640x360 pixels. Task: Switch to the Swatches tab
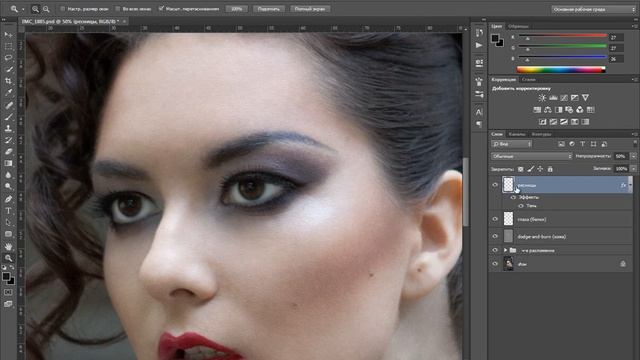518,26
